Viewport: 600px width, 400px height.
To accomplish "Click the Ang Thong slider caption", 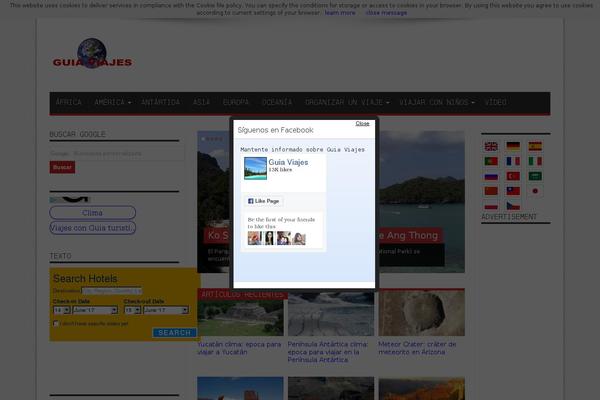I will [409, 235].
